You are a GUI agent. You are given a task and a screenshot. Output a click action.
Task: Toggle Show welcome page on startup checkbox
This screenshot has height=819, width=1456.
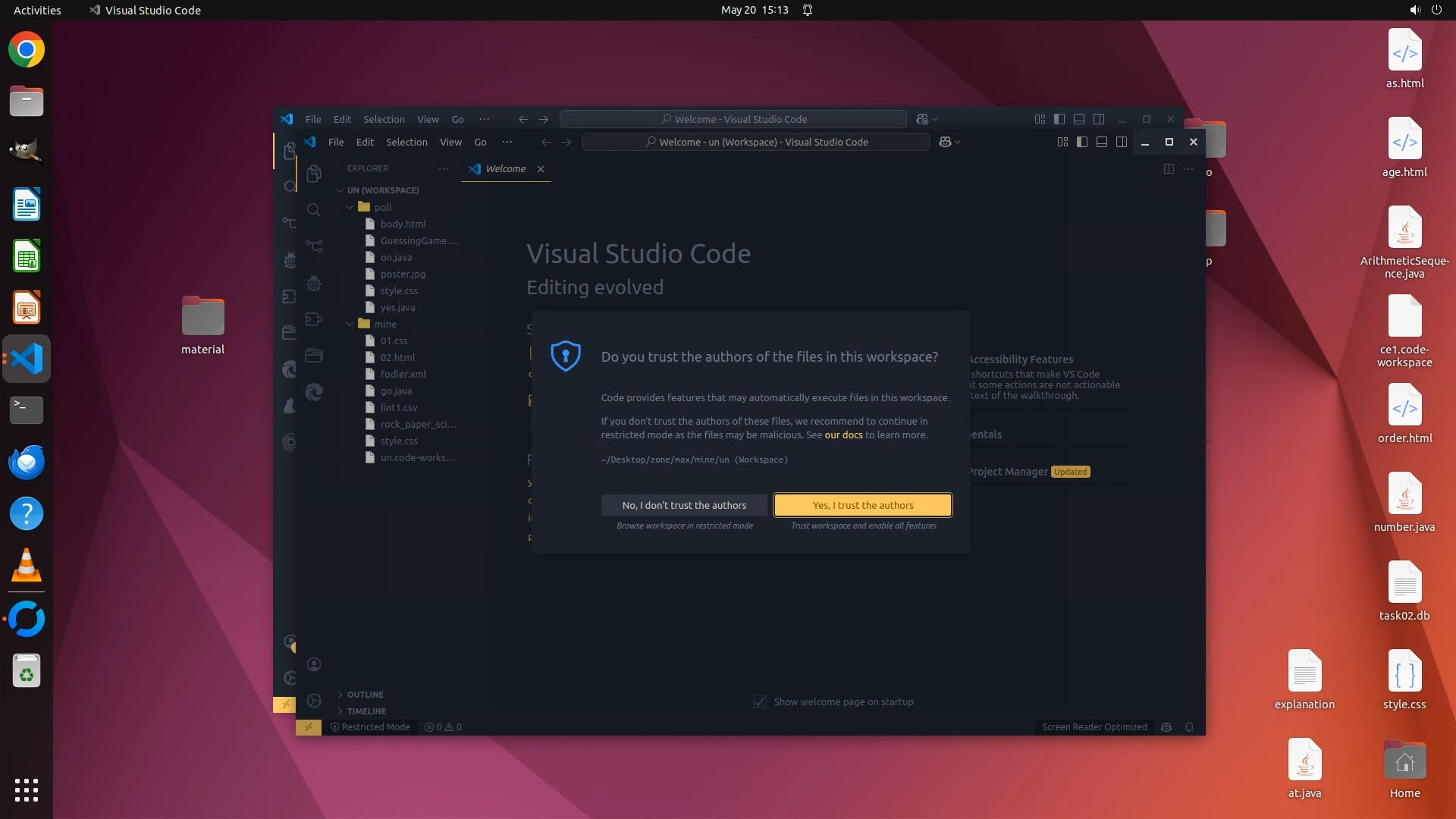click(x=760, y=702)
